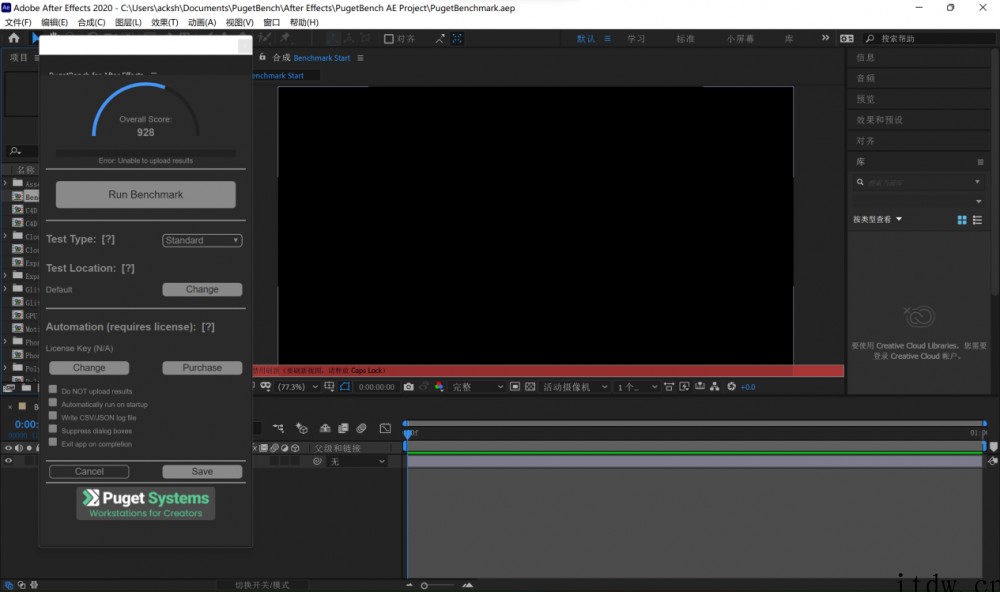
Task: Open the 效果(T) menu
Action: [x=165, y=22]
